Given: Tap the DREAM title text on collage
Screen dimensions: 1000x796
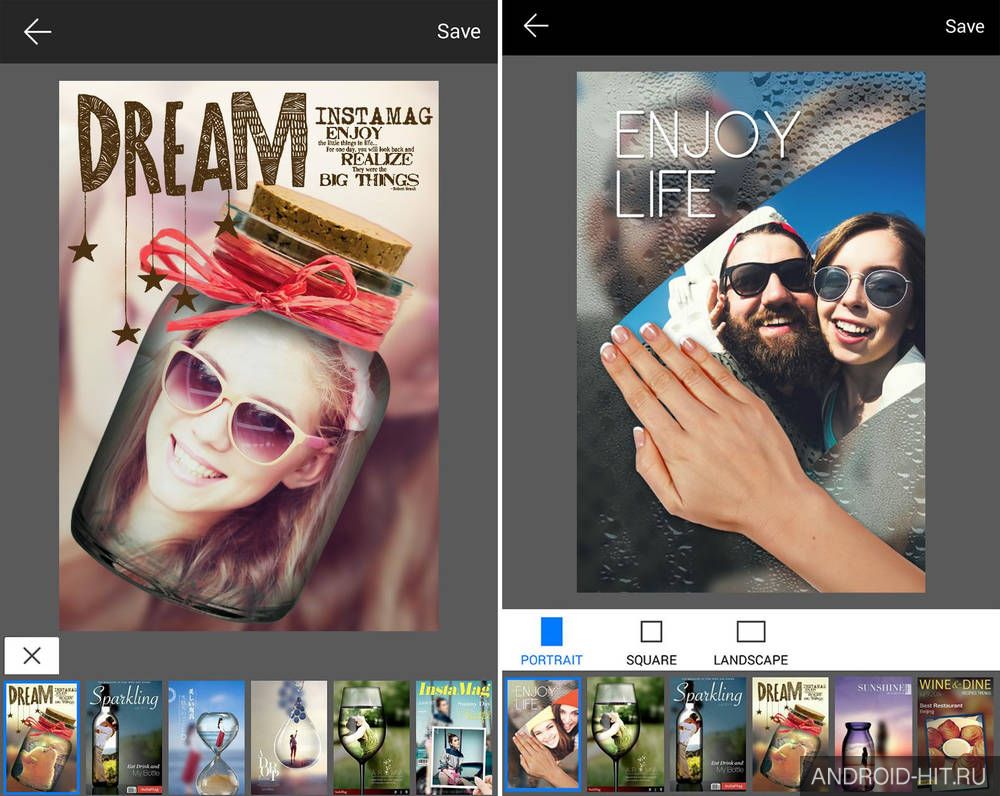Looking at the screenshot, I should pos(191,143).
